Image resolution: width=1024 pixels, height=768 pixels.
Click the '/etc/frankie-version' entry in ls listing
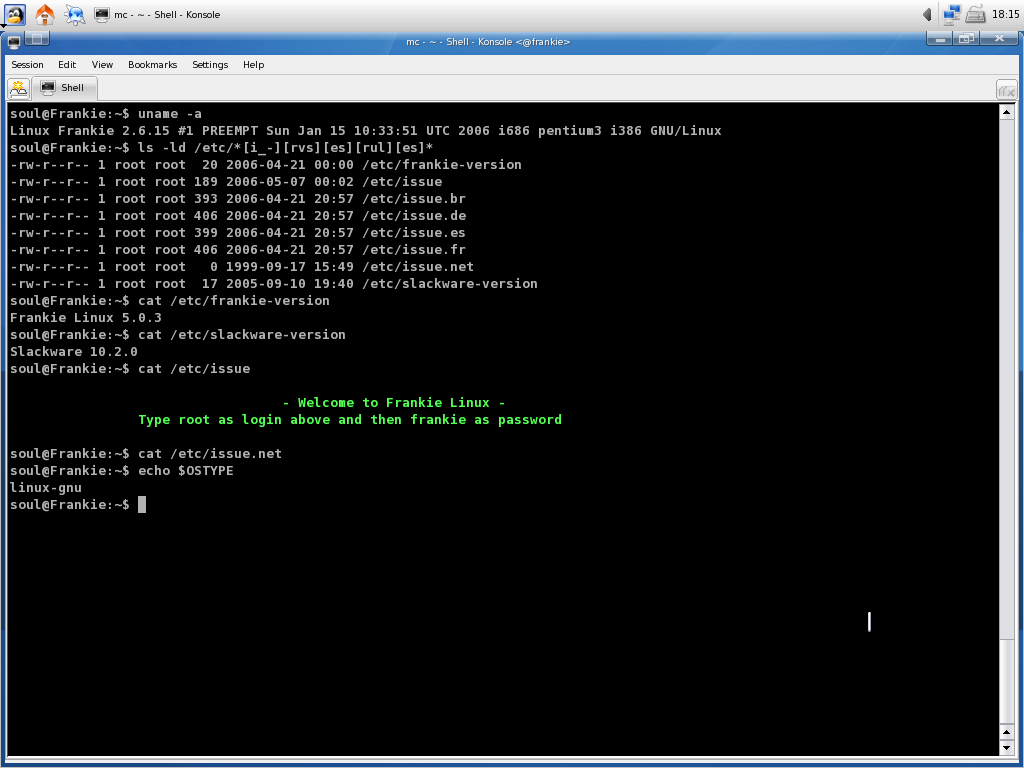point(441,165)
